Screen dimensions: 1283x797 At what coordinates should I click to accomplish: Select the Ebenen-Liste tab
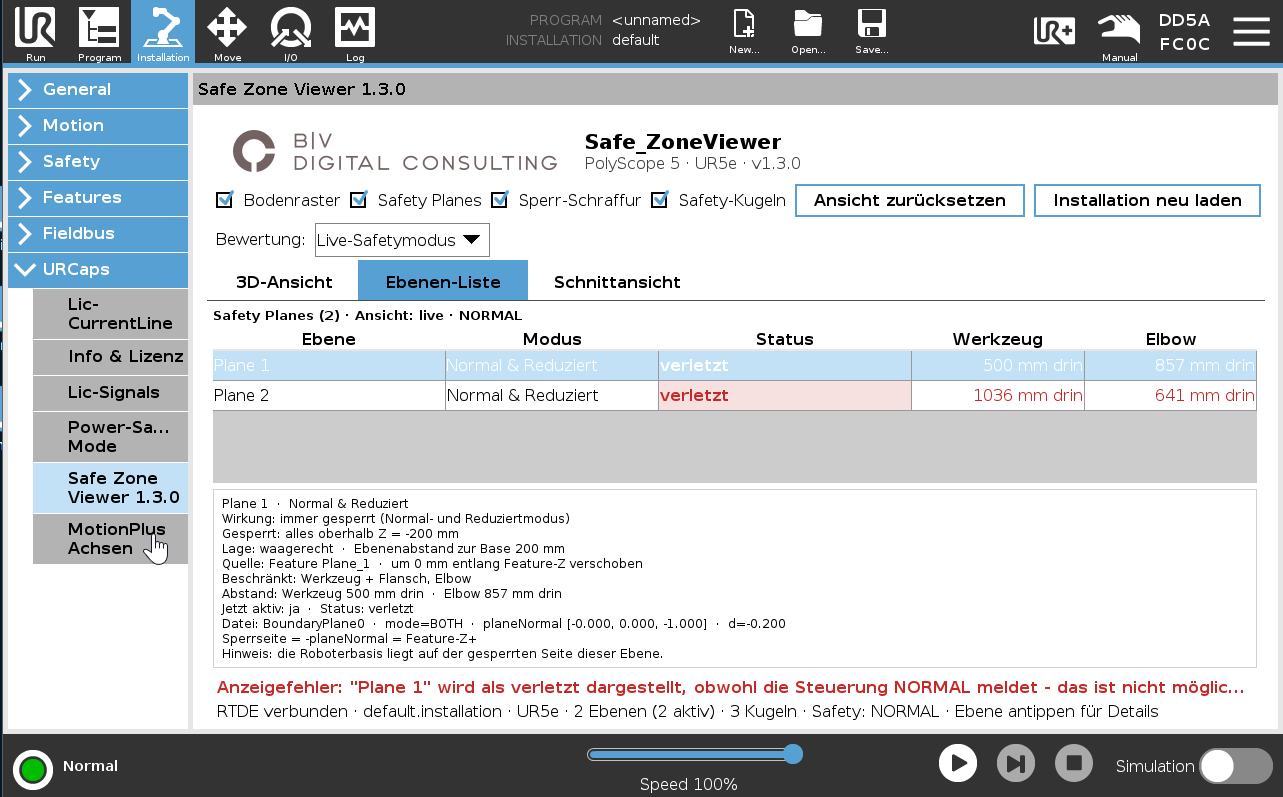click(x=443, y=282)
